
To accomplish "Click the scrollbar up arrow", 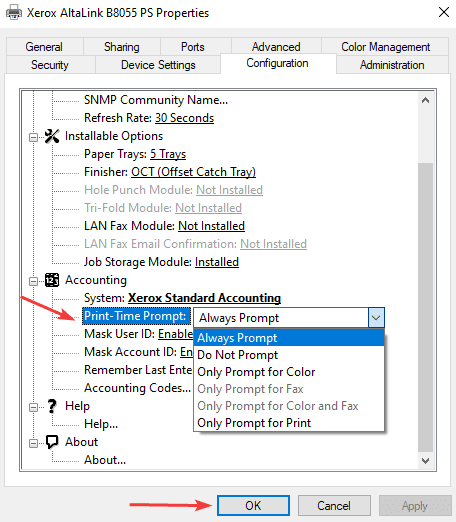I will [x=425, y=100].
